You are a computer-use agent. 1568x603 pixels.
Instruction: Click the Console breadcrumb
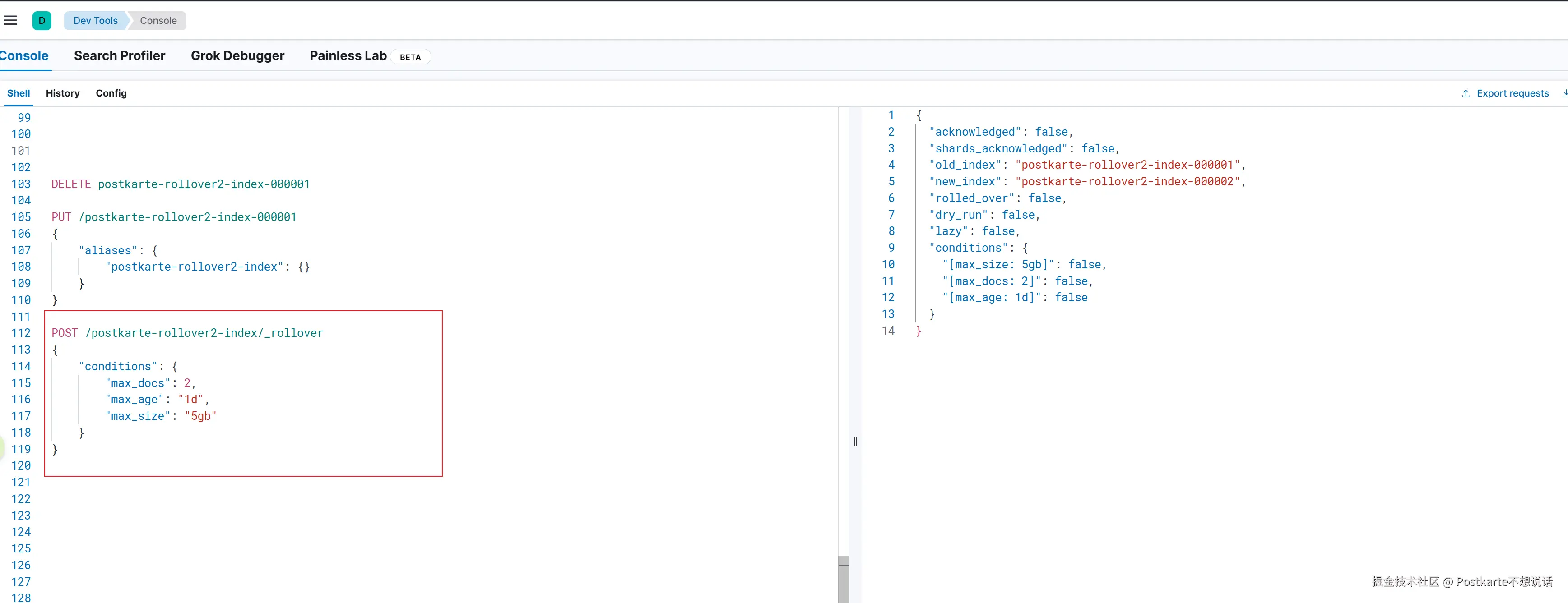[x=158, y=20]
